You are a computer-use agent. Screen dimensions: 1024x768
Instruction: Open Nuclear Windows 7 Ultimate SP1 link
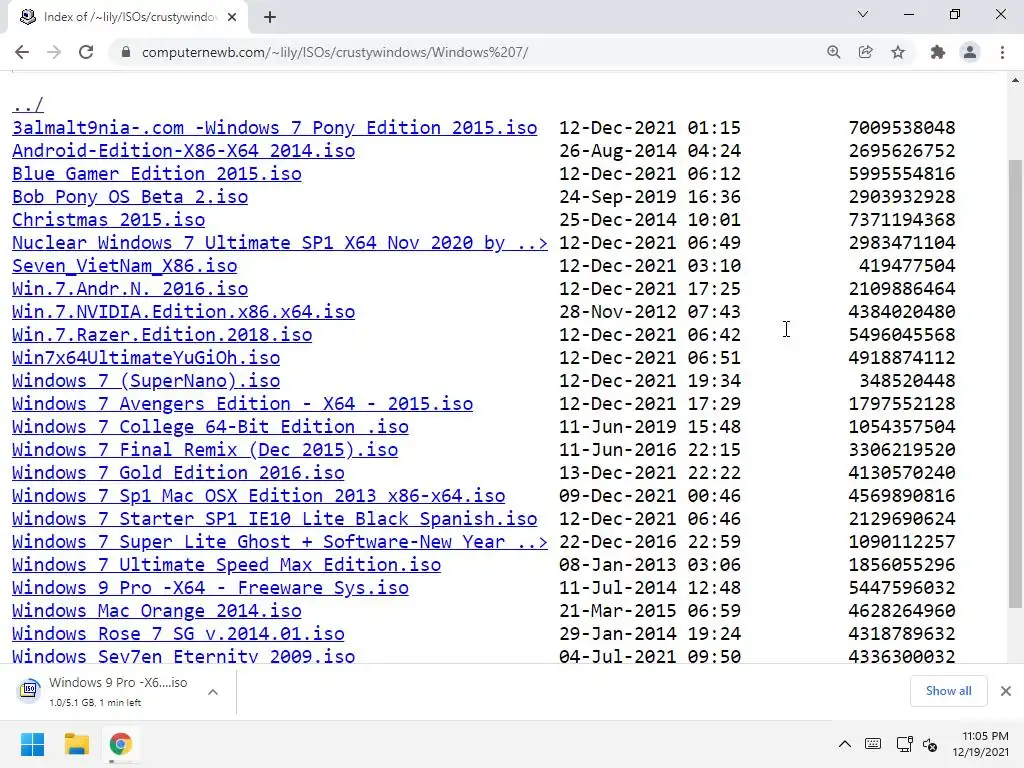point(280,242)
